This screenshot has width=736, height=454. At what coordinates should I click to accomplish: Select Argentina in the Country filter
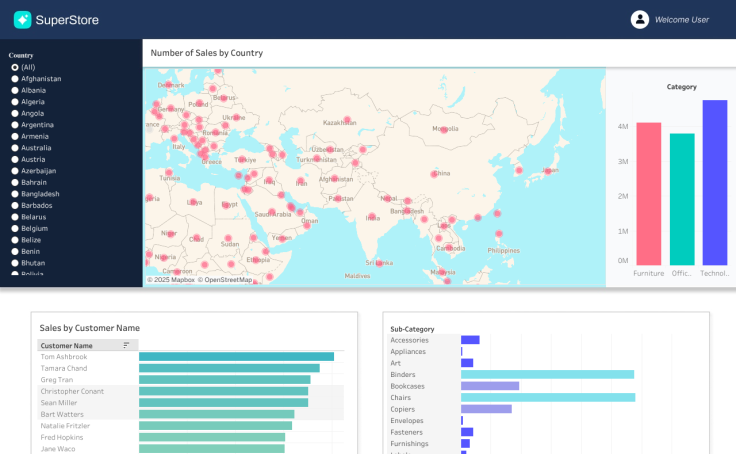[15, 125]
